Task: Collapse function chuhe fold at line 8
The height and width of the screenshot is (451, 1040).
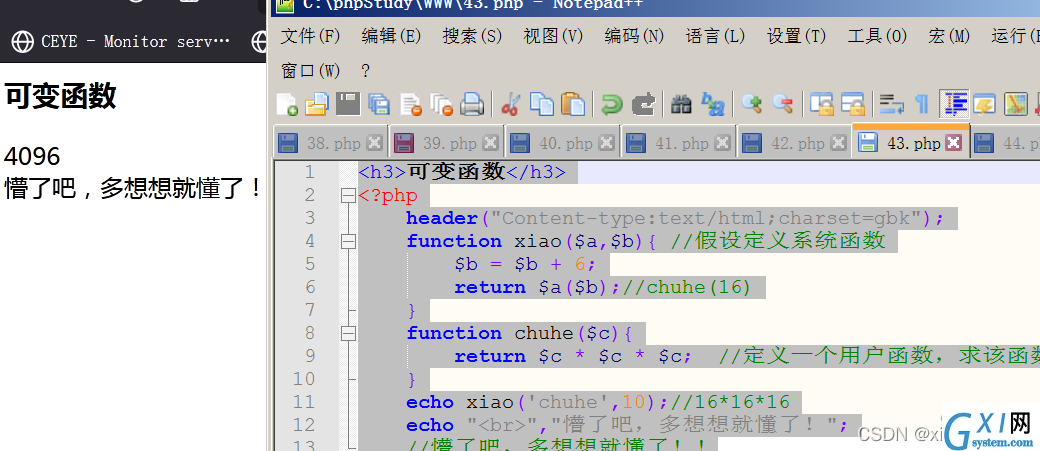Action: click(348, 334)
